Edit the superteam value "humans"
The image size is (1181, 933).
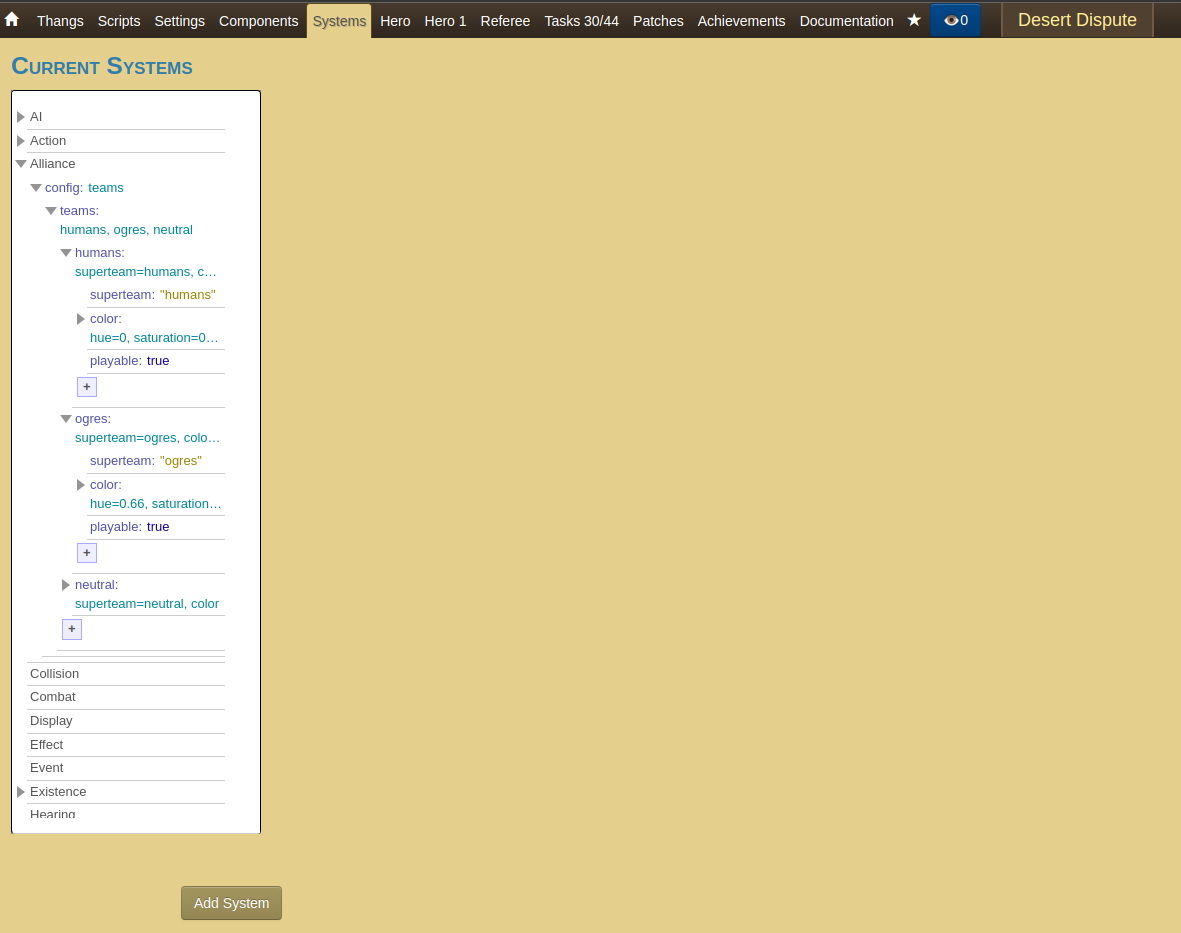point(188,294)
